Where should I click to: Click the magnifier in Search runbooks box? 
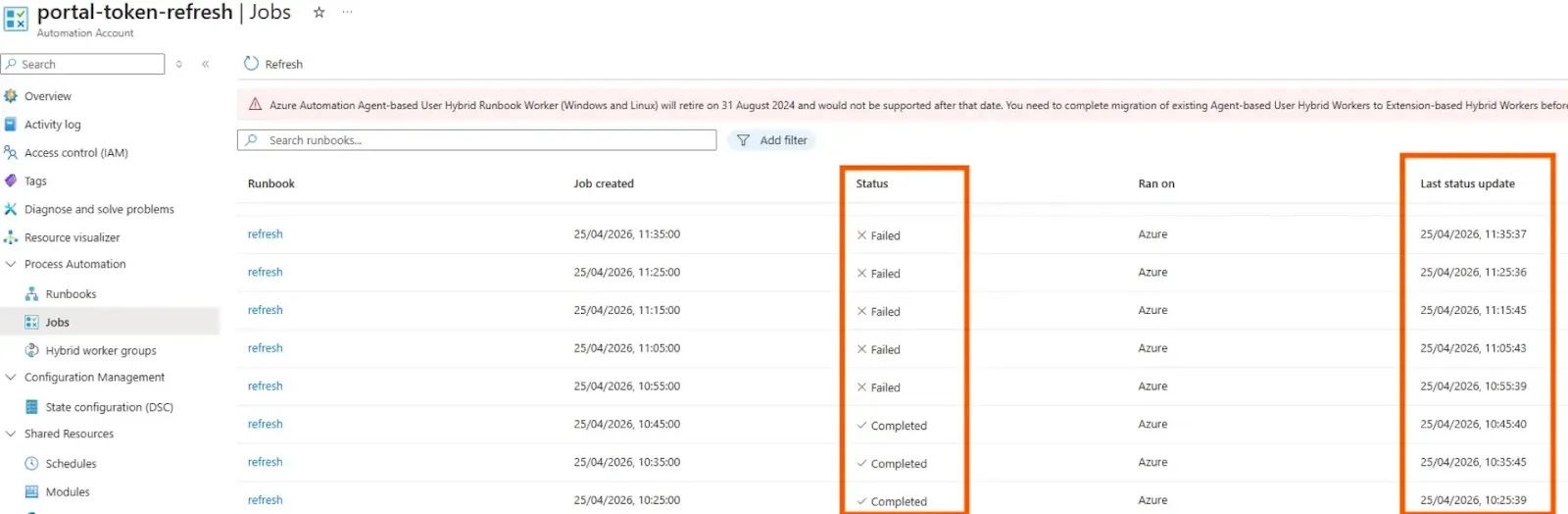coord(252,140)
